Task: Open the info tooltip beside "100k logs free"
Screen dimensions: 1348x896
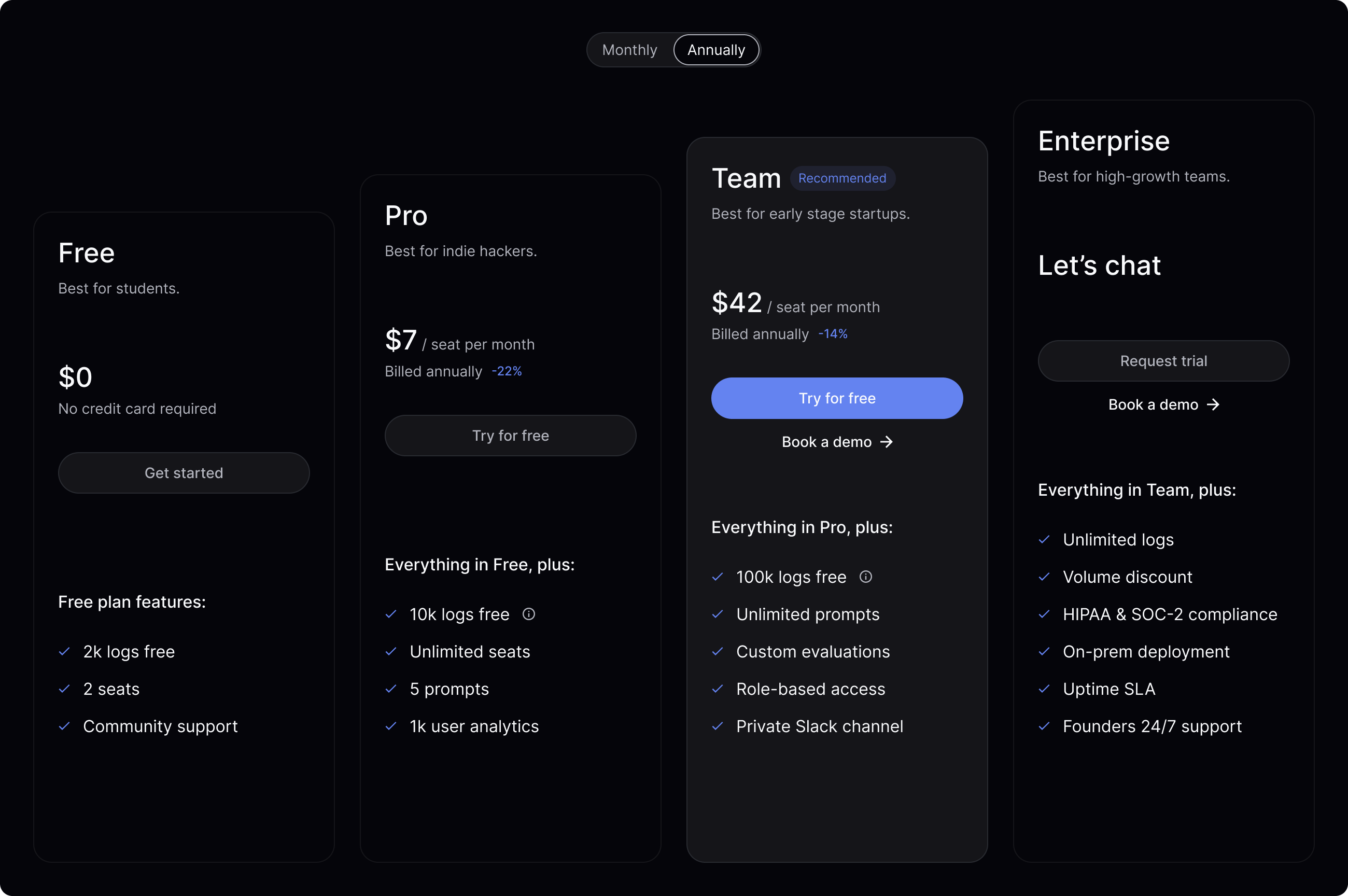Action: coord(865,577)
